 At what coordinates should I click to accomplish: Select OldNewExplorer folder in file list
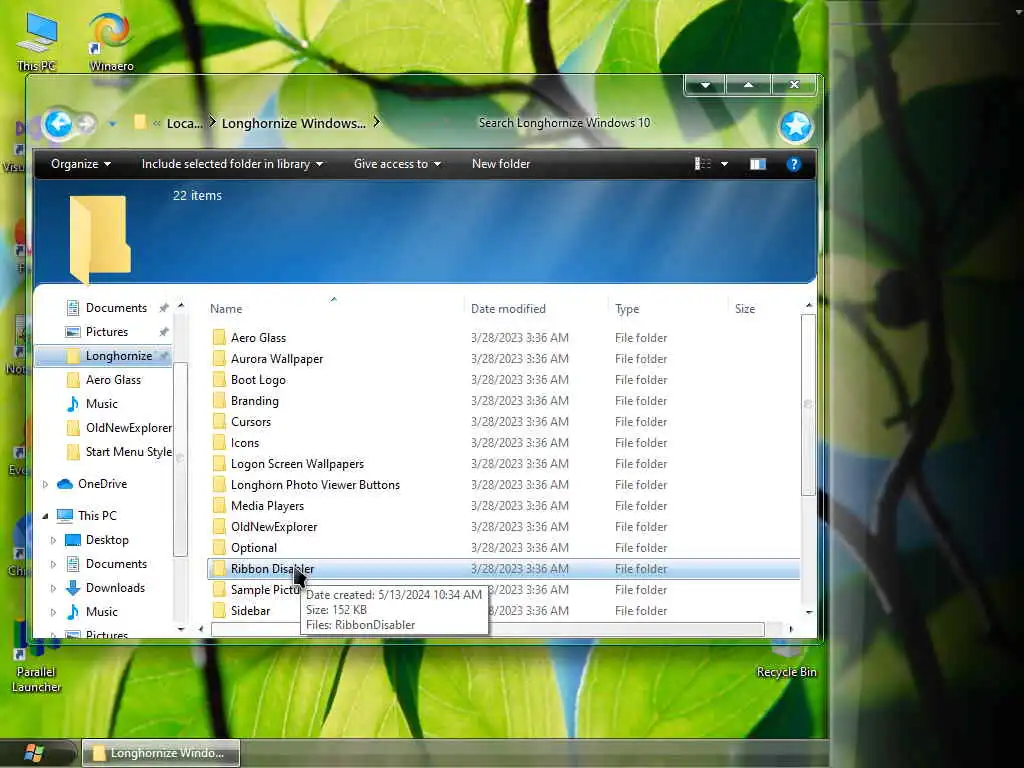274,526
